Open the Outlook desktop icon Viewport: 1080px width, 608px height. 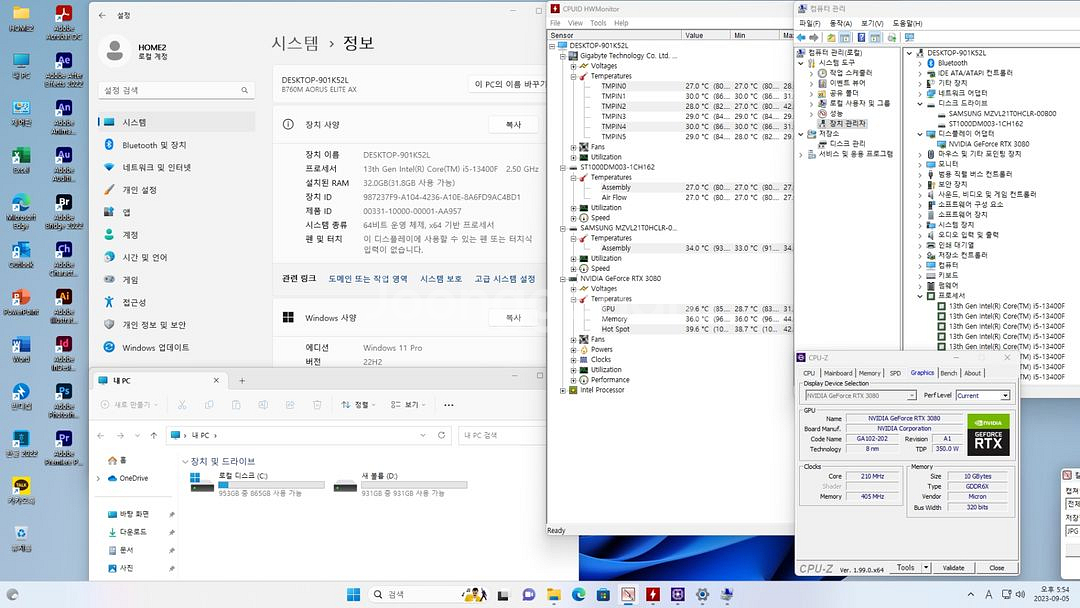click(x=21, y=254)
